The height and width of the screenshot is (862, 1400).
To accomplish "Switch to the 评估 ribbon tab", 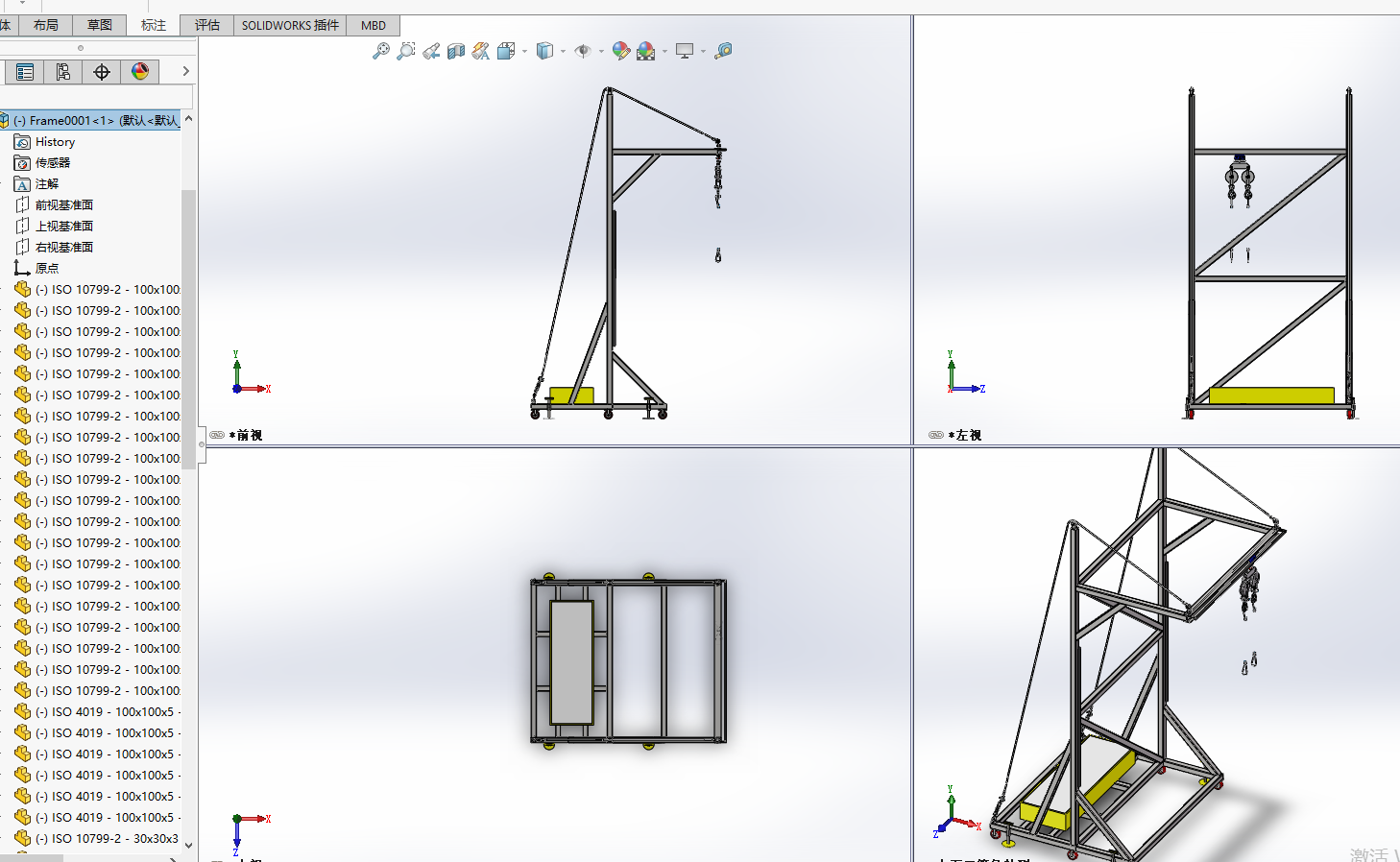I will (x=206, y=25).
